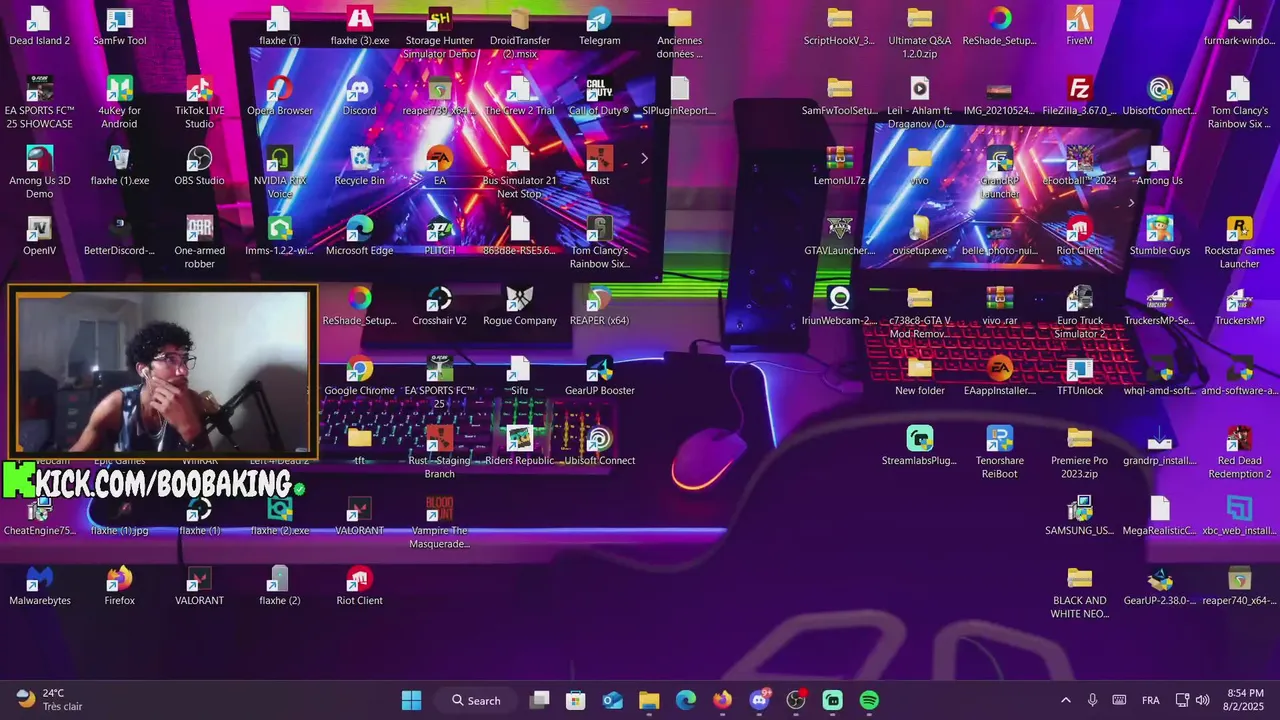Launch Euro Truck Simulator 2

[1080, 313]
